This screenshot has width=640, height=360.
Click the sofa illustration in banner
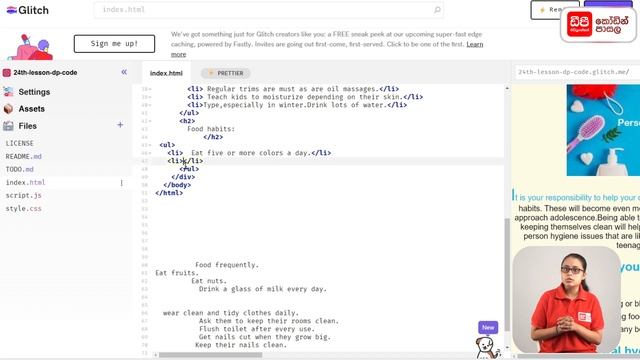coord(30,47)
